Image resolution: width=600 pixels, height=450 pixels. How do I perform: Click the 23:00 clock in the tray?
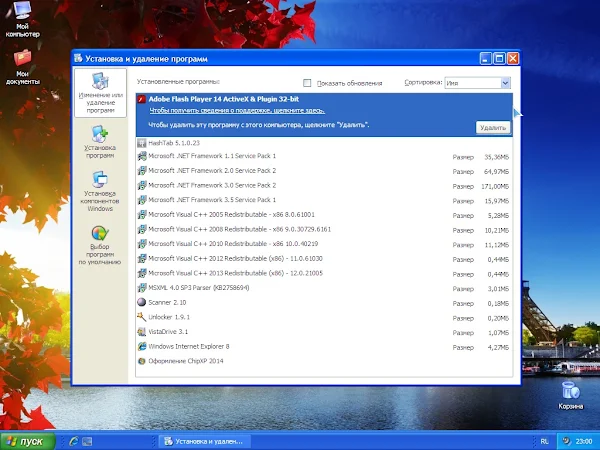click(584, 442)
